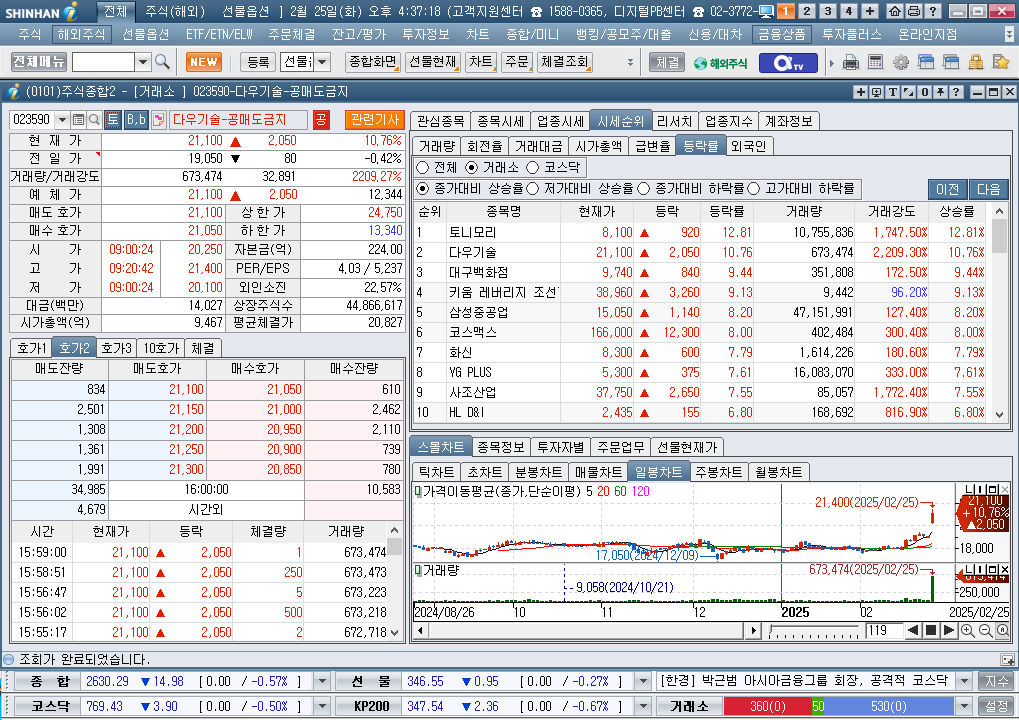Viewport: 1019px width, 720px height.
Task: Toggle the 가격이동평균 indicator checkbox in chart
Action: pyautogui.click(x=418, y=491)
